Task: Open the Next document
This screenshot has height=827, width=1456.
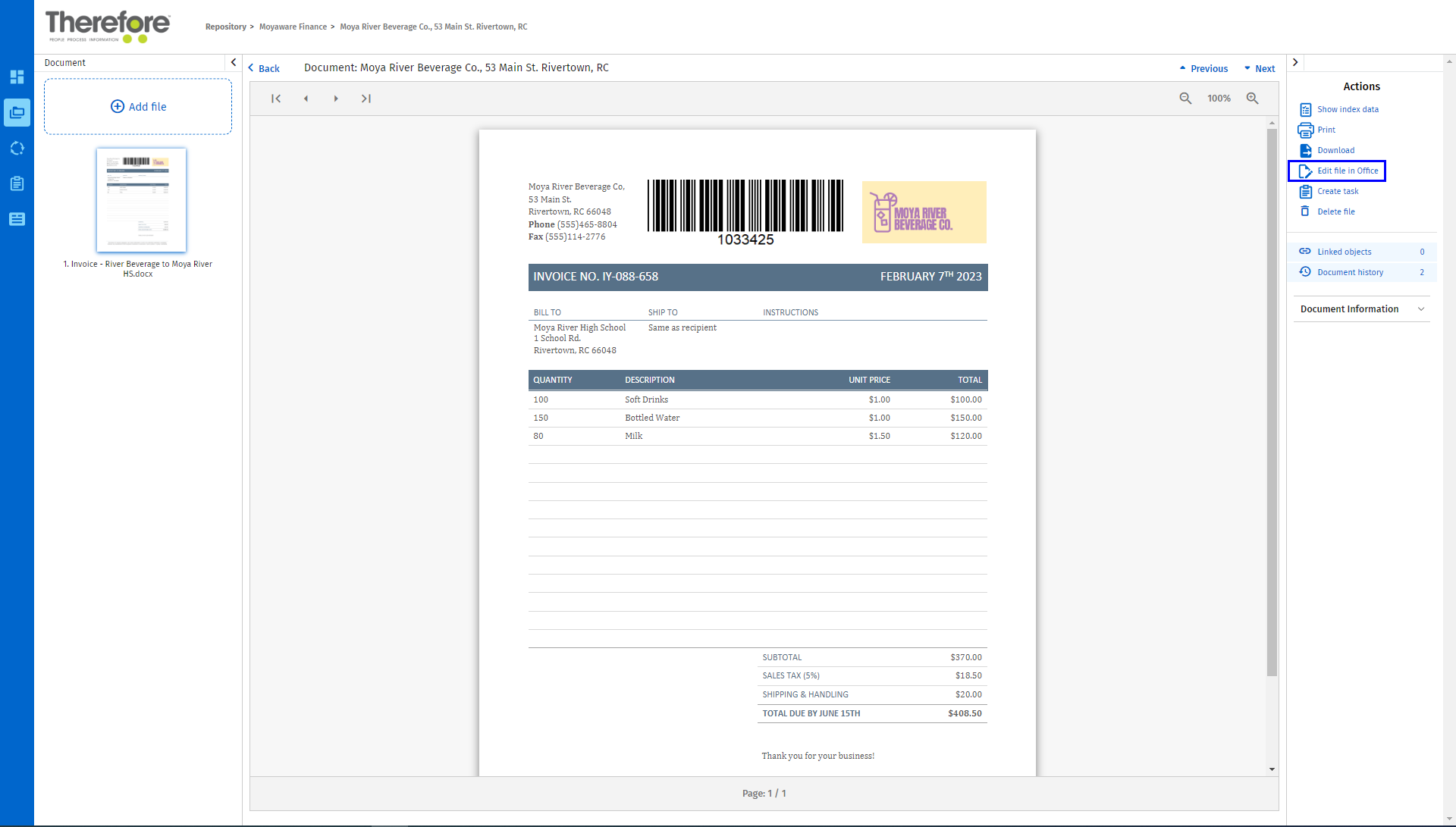Action: [1260, 68]
